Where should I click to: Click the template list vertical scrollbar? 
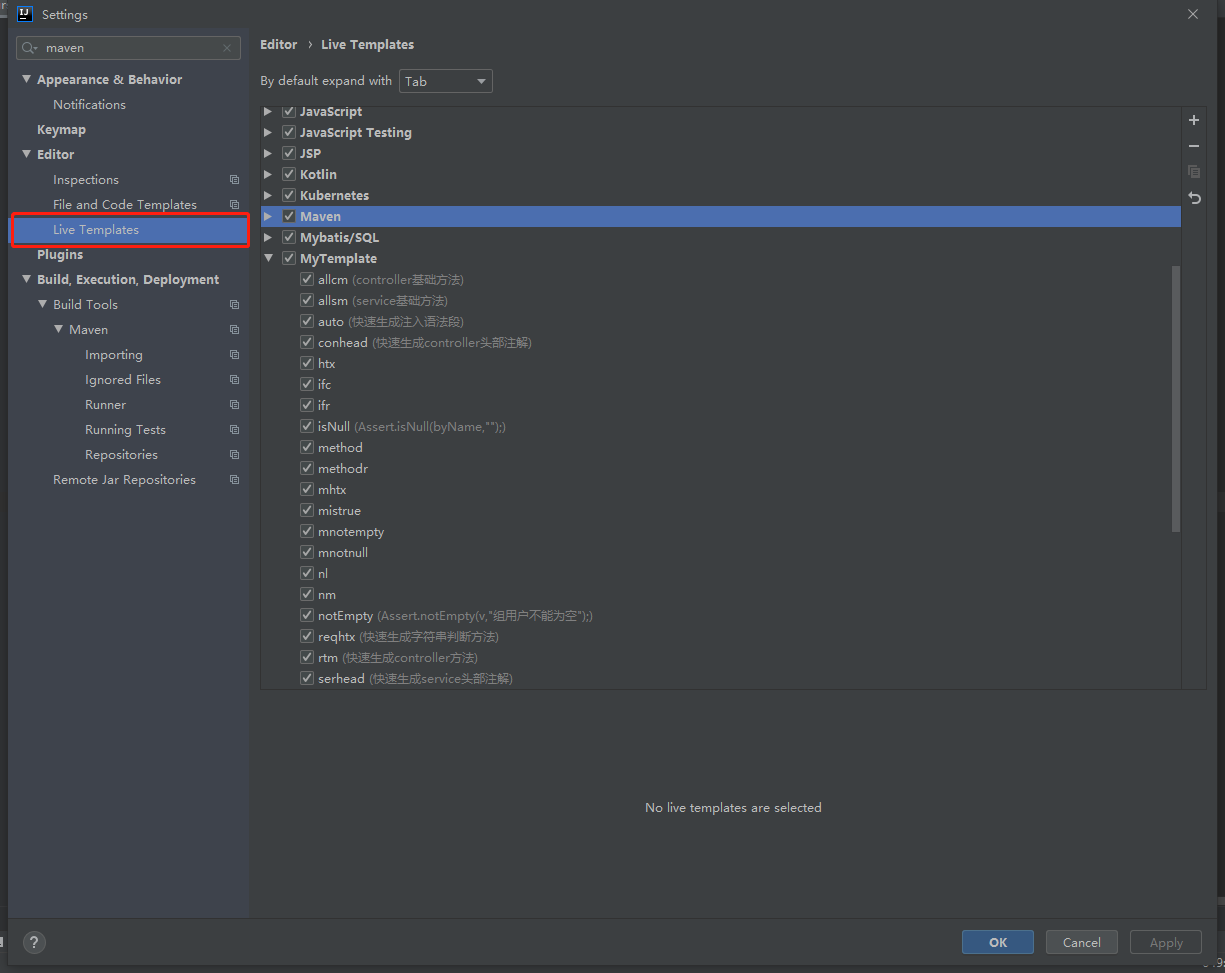point(1175,398)
